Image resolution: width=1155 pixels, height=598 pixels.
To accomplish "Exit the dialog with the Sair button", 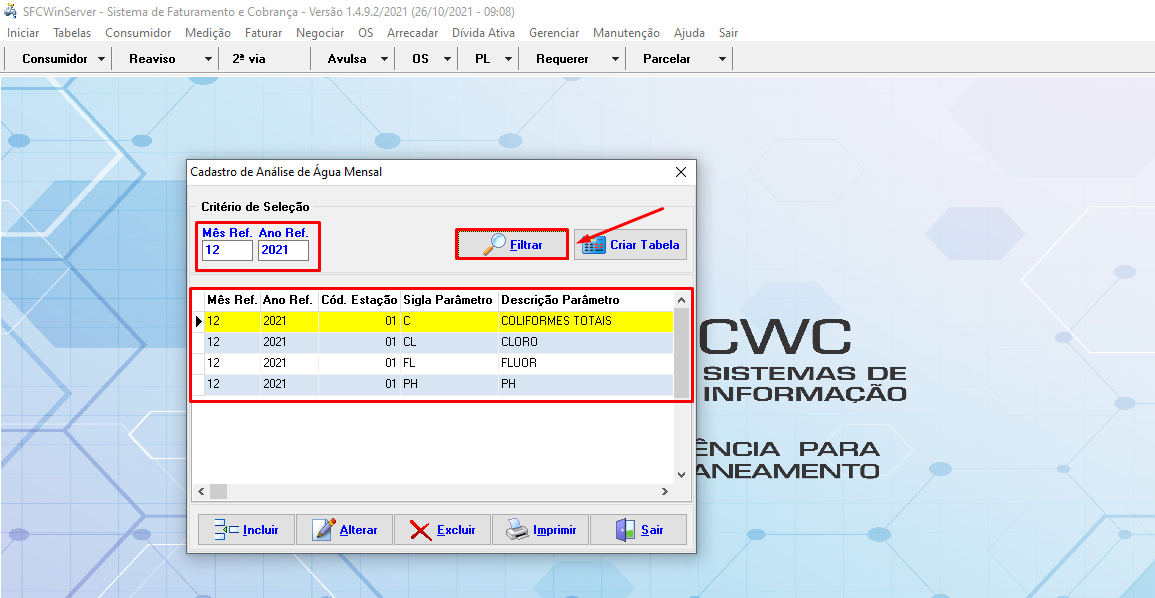I will tap(638, 530).
